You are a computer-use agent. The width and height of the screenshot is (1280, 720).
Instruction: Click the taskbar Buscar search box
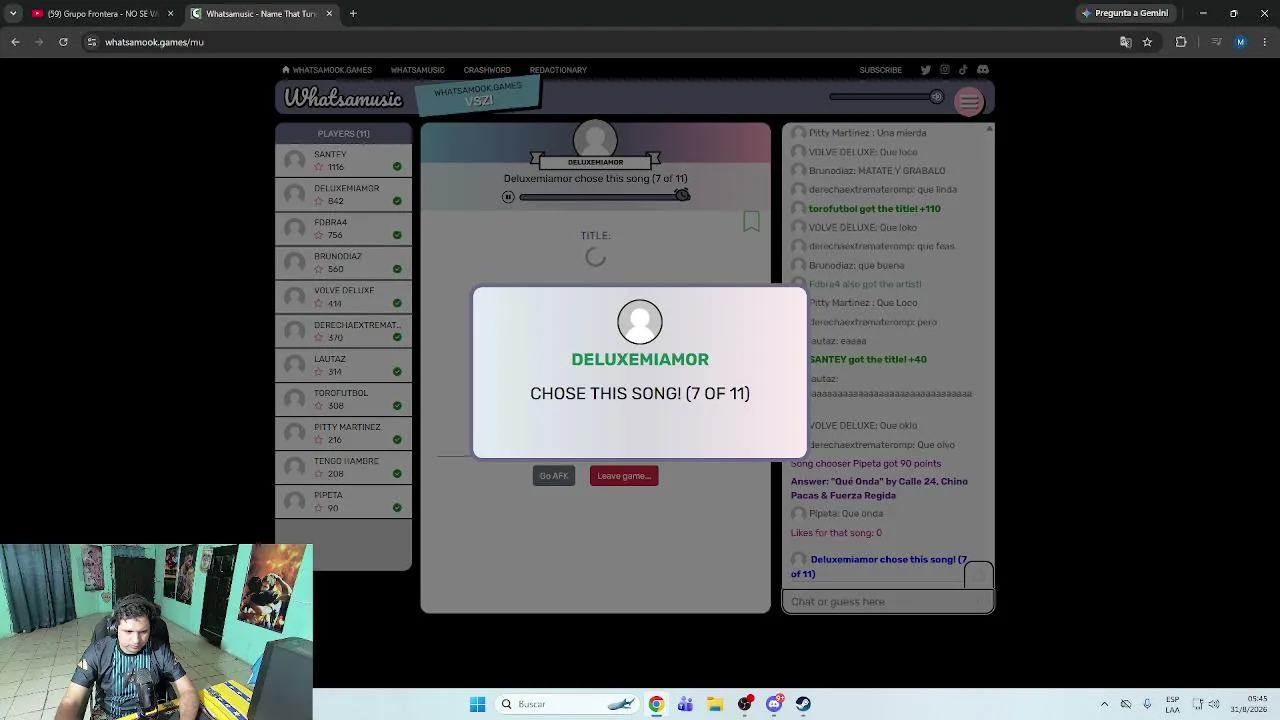tap(566, 704)
